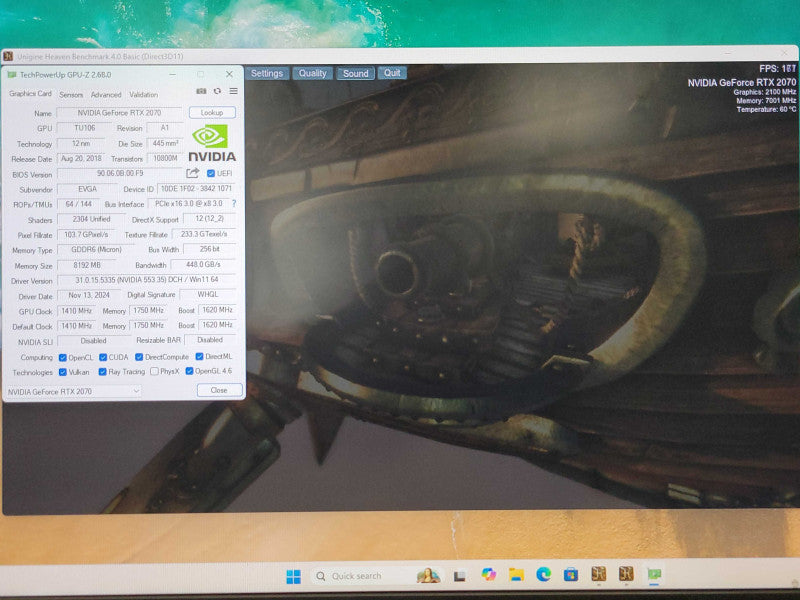Image resolution: width=800 pixels, height=600 pixels.
Task: Click the GPU-Z refresh icon
Action: point(217,91)
